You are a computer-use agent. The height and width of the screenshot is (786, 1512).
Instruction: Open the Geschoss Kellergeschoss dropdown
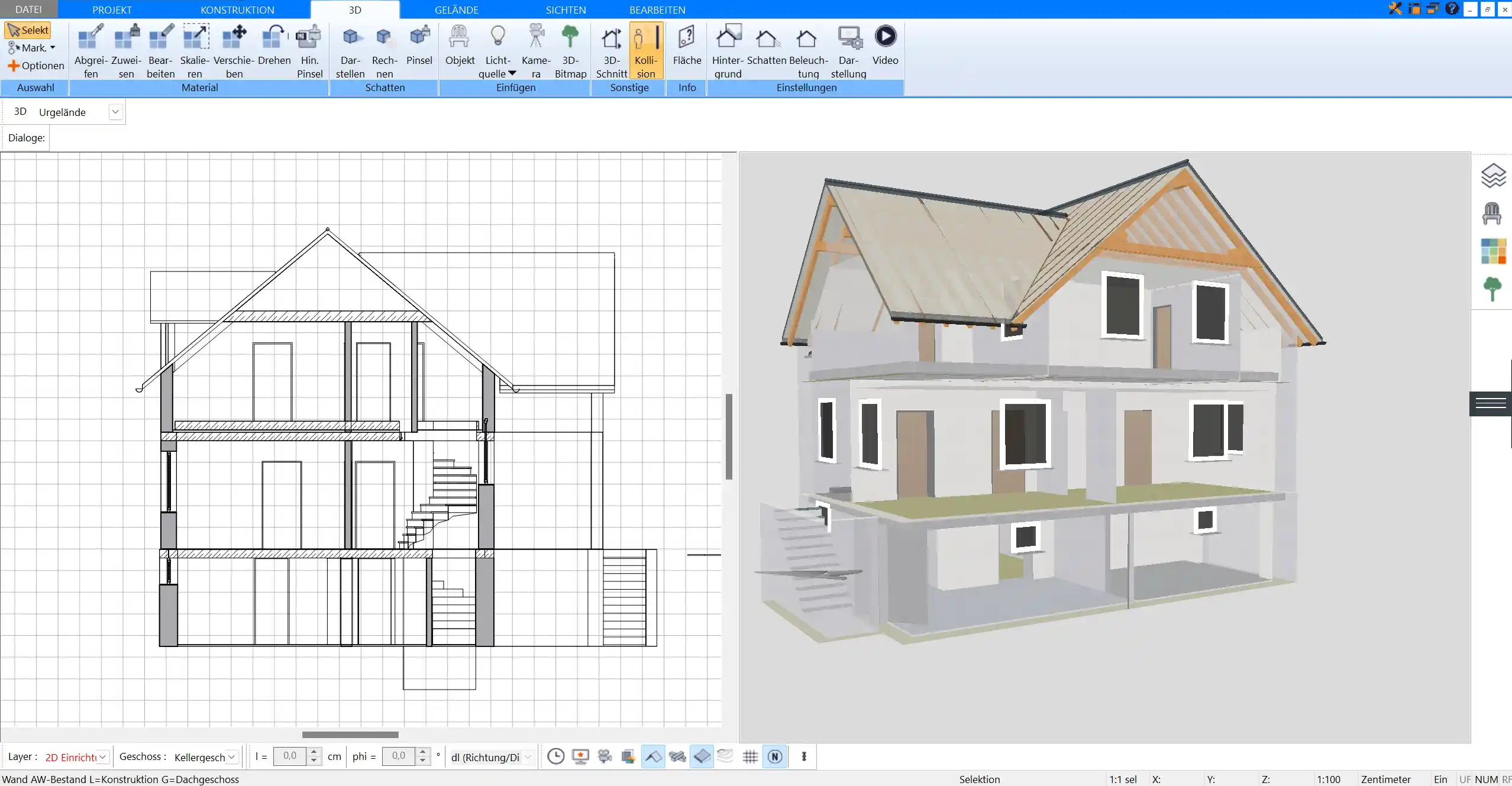pyautogui.click(x=231, y=757)
